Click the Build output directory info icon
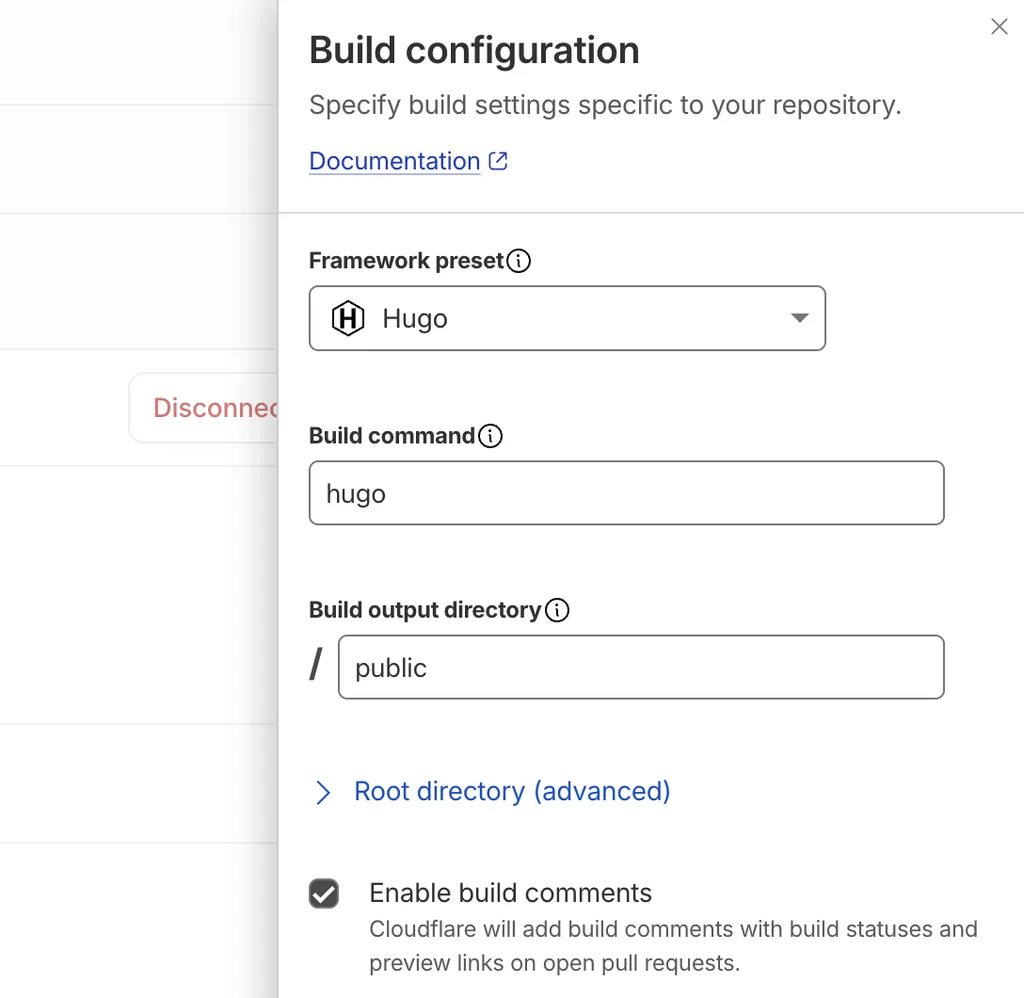The width and height of the screenshot is (1024, 998). point(557,610)
